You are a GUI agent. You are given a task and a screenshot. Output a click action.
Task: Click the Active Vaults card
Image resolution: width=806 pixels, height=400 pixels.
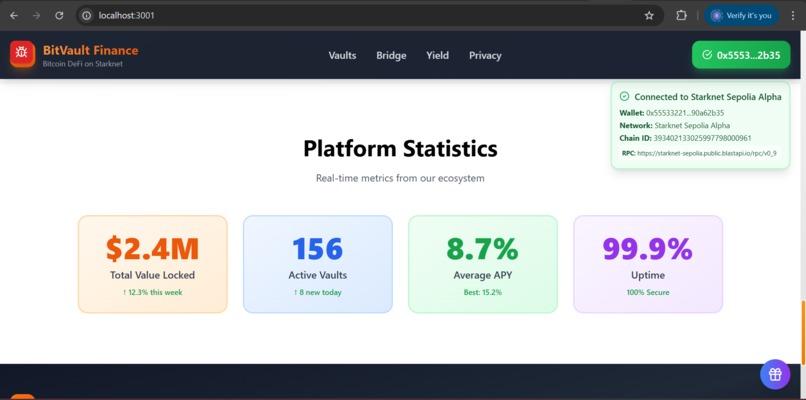(x=318, y=264)
